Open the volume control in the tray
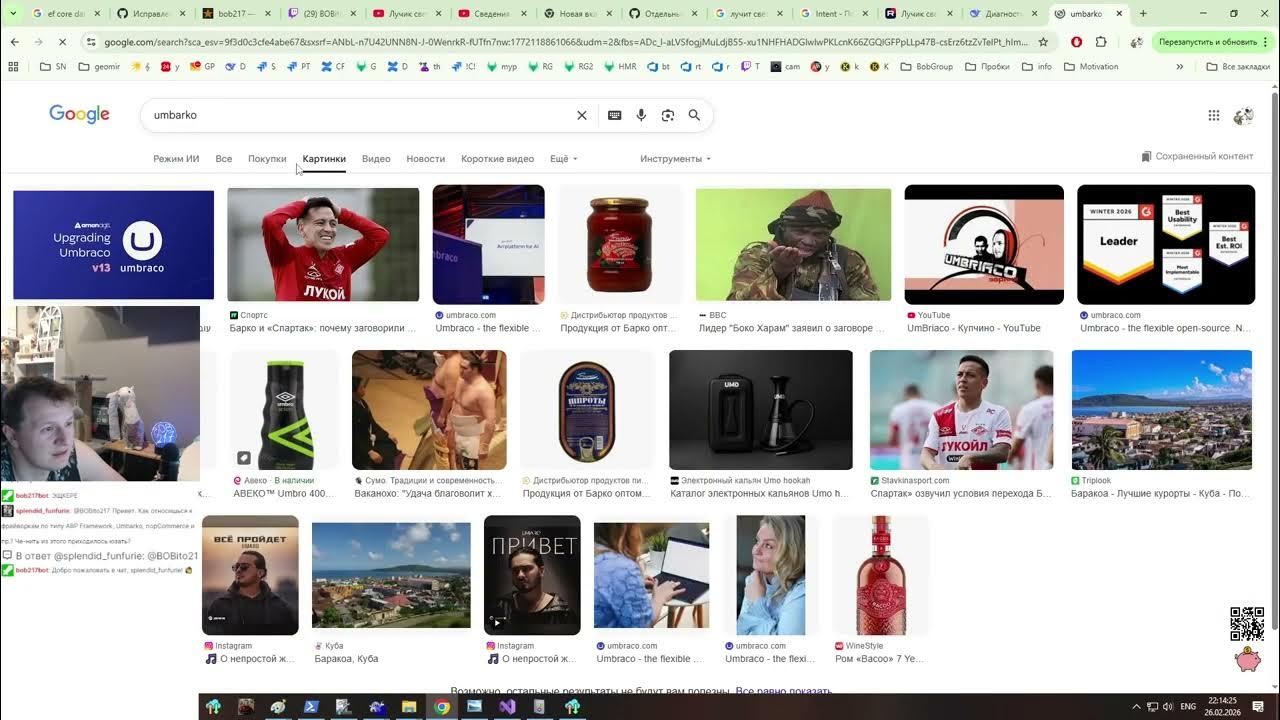Screen dimensions: 1280x720 click(x=1168, y=707)
